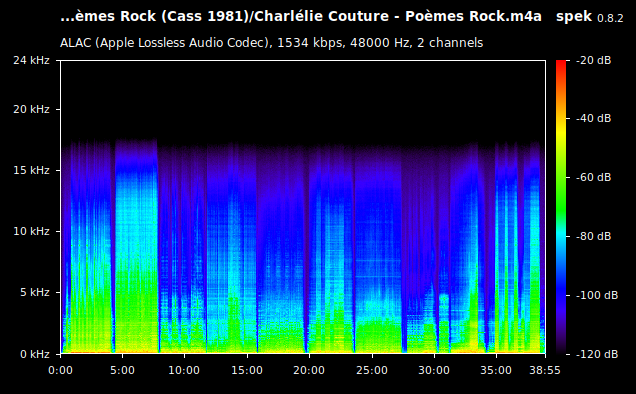Click the -80 dB legend label
The image size is (636, 394).
coord(593,236)
